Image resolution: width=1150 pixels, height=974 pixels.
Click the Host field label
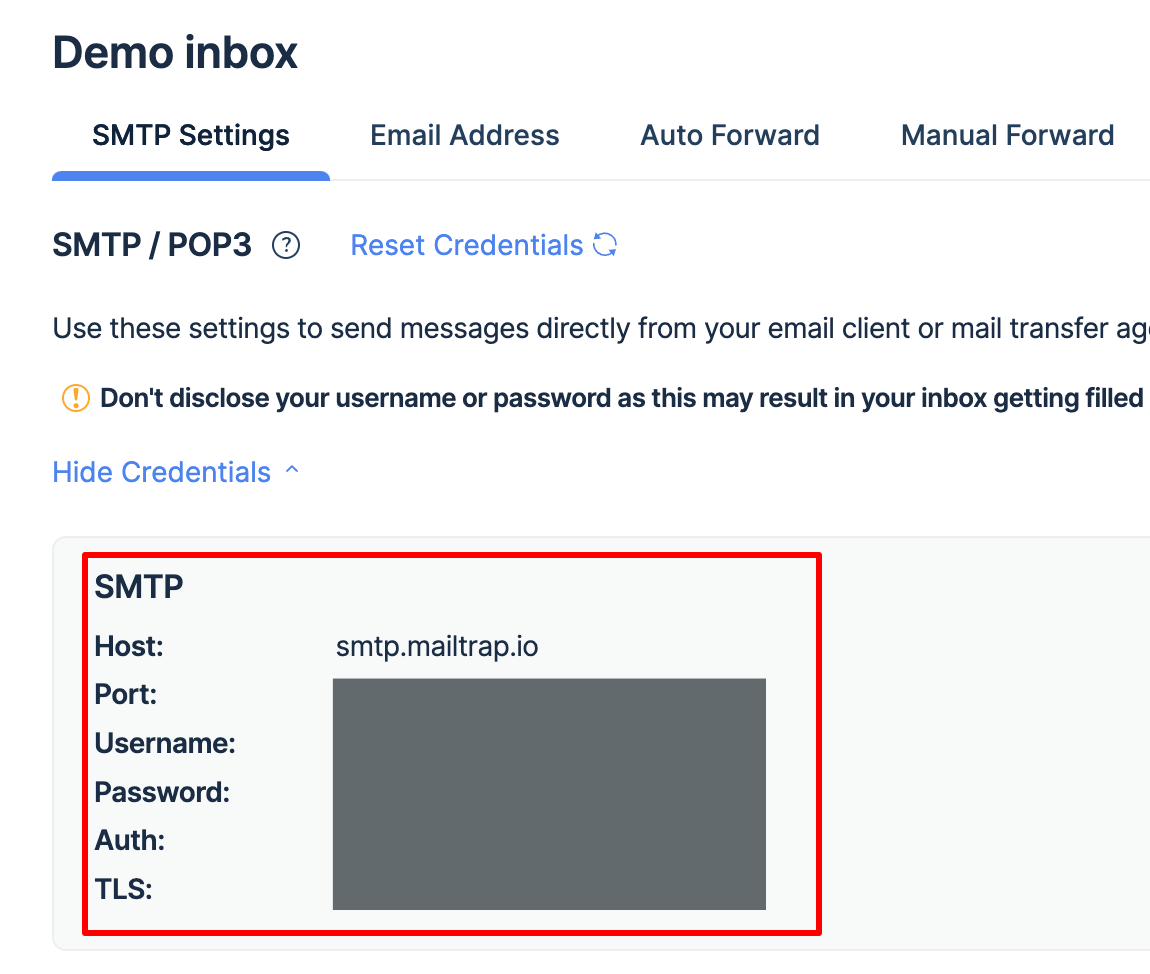point(129,646)
